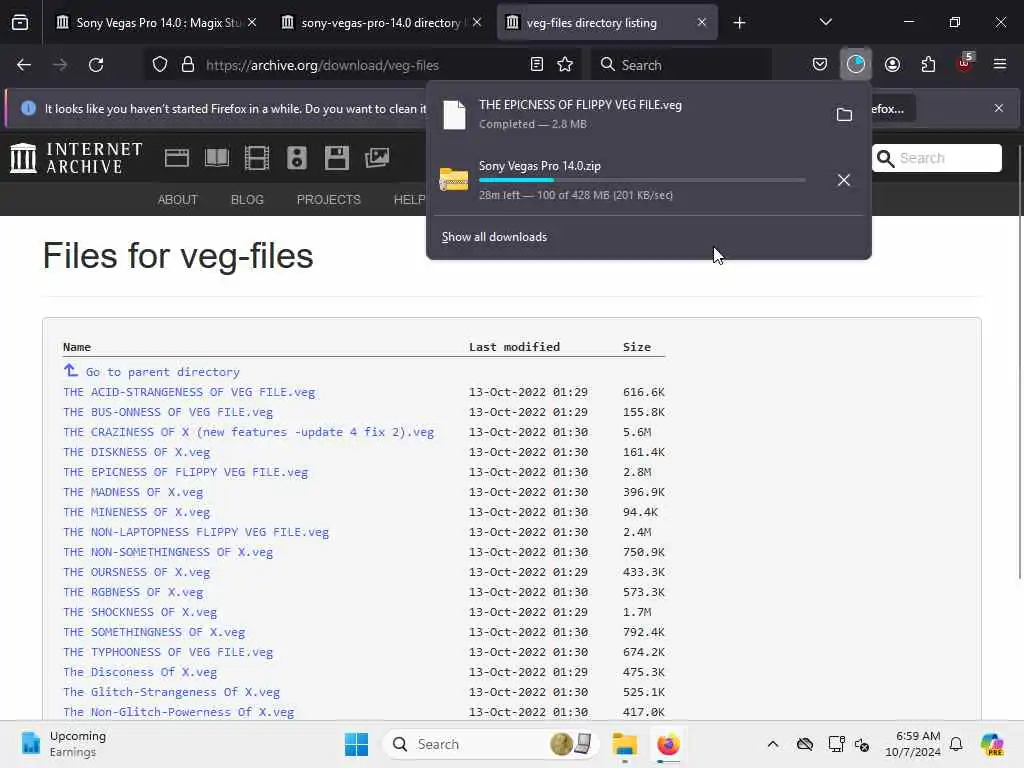The width and height of the screenshot is (1024, 768).
Task: List all tabs dropdown arrow
Action: click(825, 23)
